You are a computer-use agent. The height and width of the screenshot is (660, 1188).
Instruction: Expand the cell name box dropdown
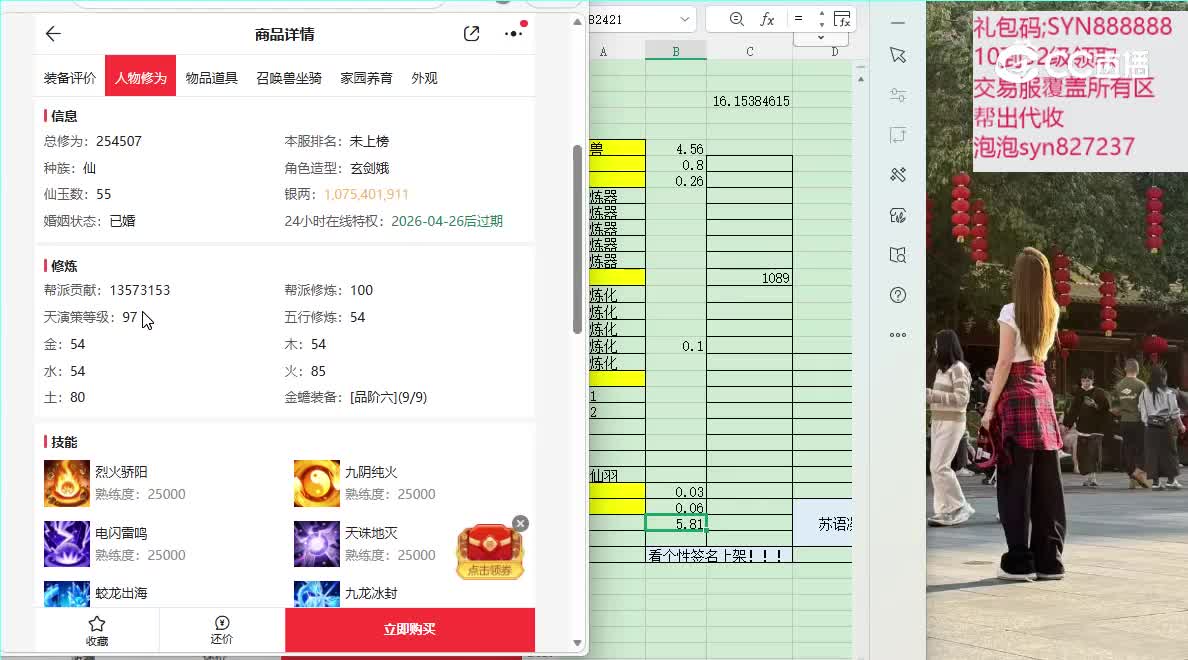685,19
